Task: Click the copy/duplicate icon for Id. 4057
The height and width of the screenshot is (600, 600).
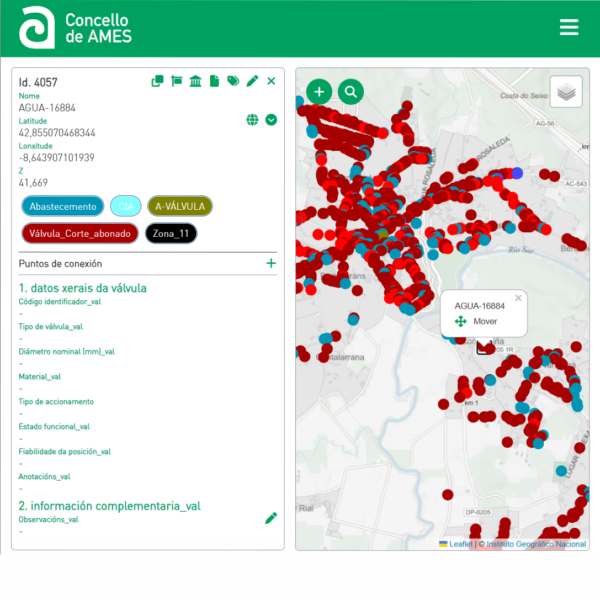Action: 157,81
